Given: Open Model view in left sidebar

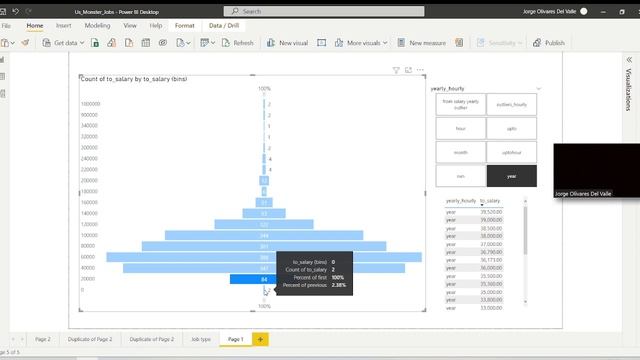Looking at the screenshot, I should pos(2,94).
